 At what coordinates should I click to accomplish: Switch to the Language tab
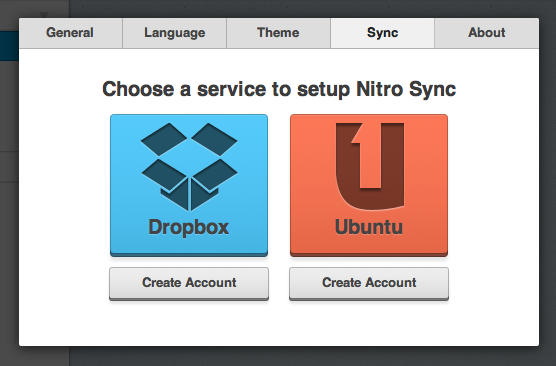[174, 33]
